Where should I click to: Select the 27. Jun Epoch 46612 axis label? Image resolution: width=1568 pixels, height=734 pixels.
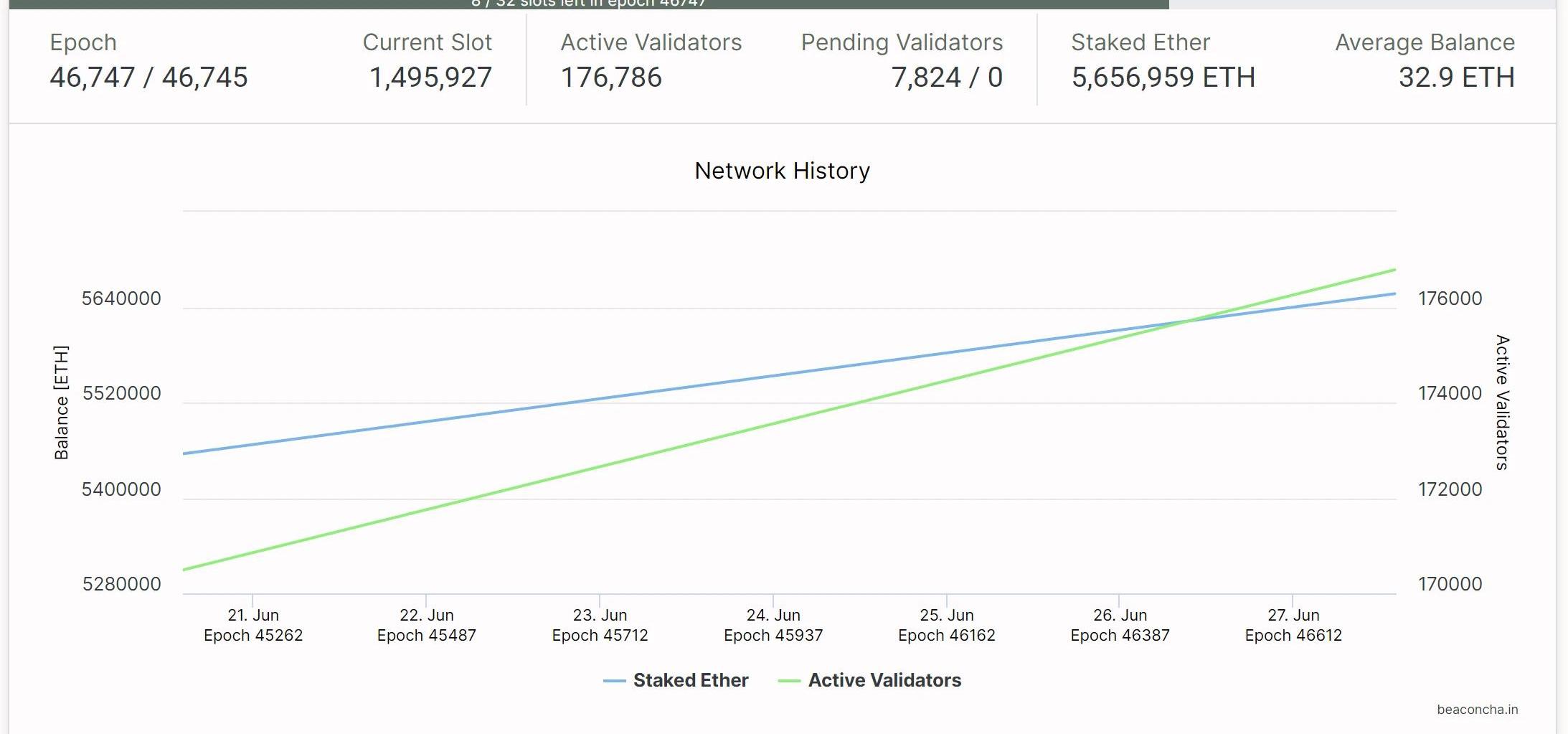1293,625
